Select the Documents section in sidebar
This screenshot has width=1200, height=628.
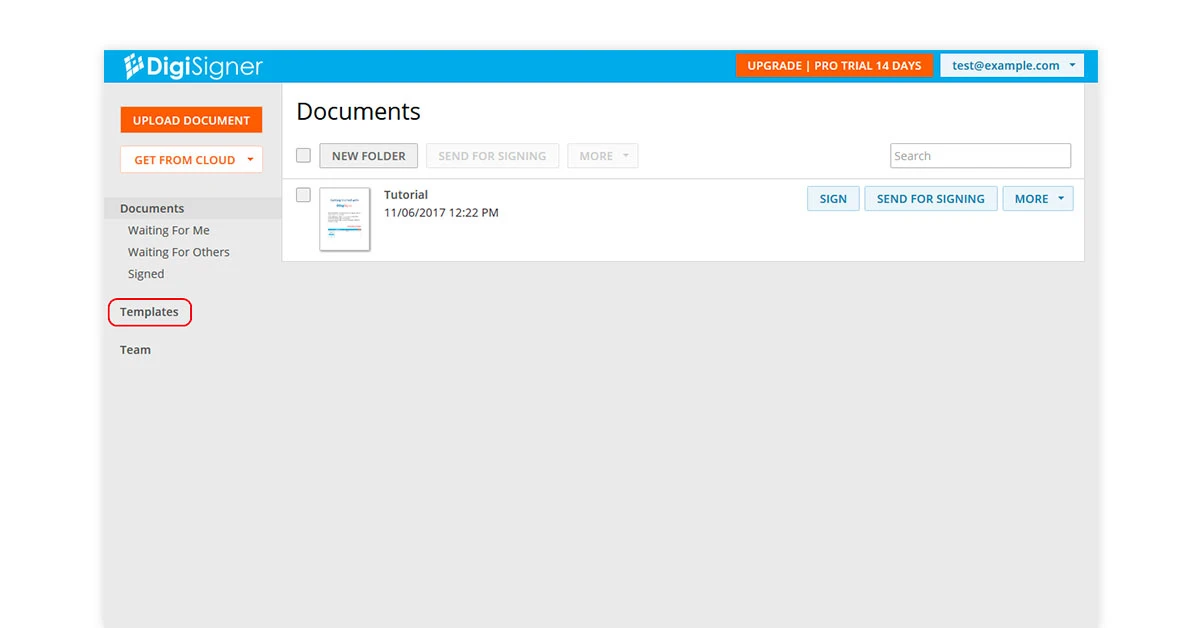[151, 208]
